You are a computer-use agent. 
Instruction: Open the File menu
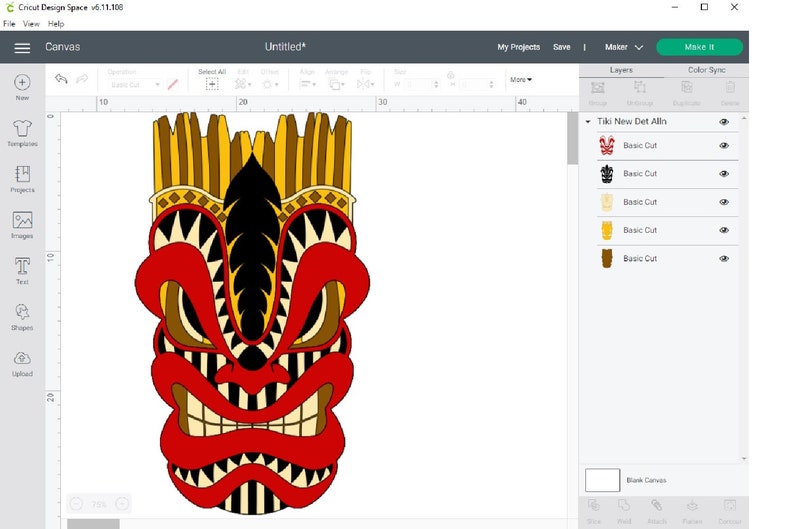[x=9, y=24]
